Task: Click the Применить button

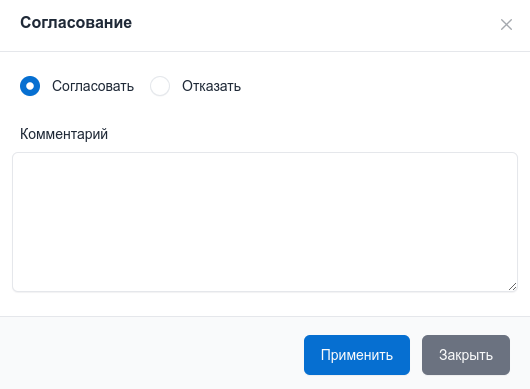Action: 357,355
